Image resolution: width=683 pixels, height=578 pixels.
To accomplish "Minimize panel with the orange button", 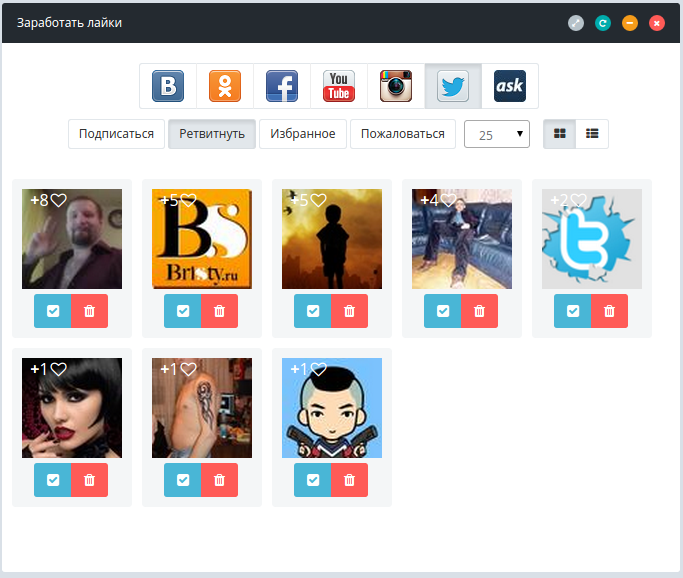I will [x=630, y=23].
